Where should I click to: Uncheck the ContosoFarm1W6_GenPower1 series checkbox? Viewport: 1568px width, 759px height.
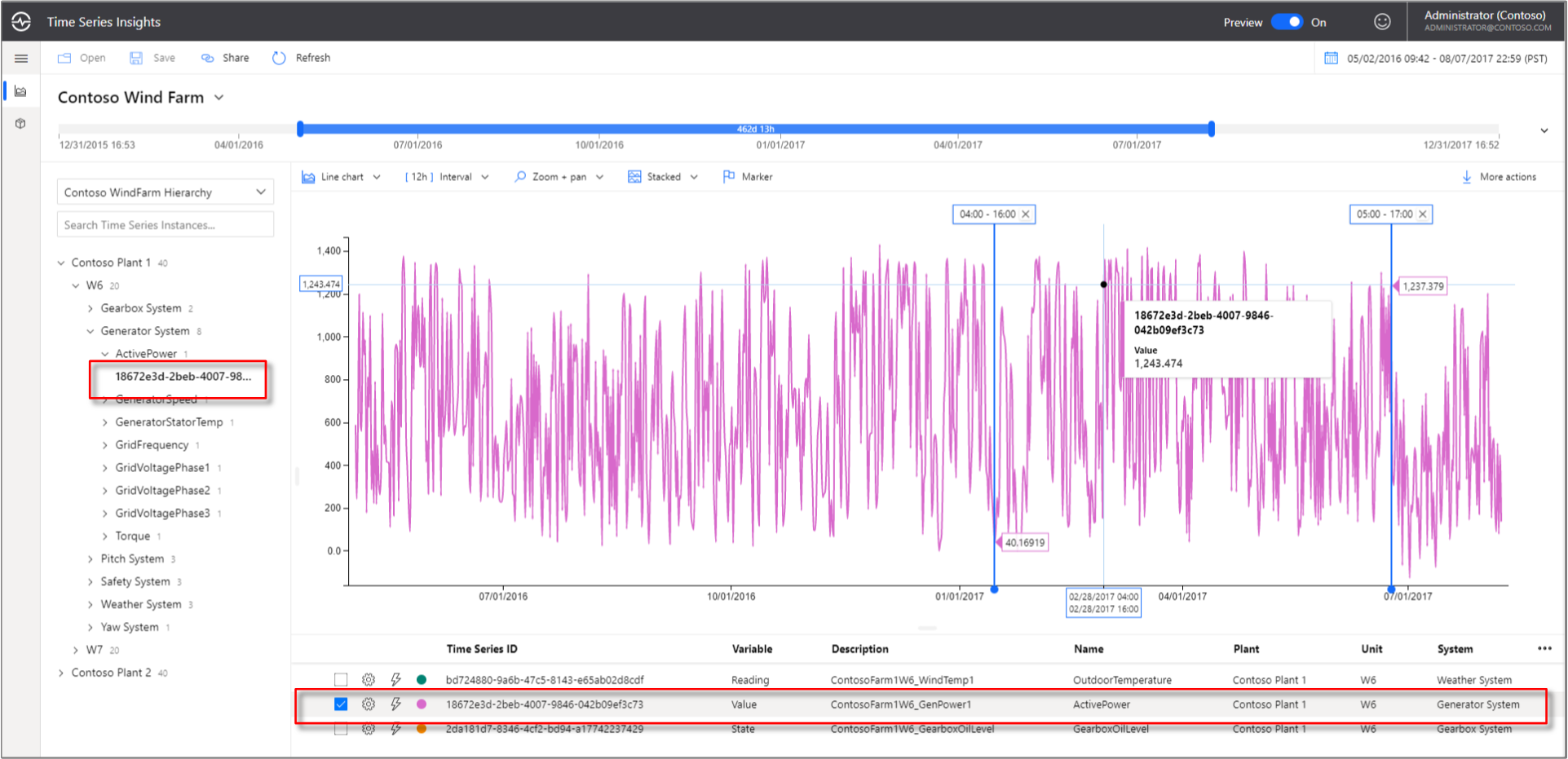[340, 704]
